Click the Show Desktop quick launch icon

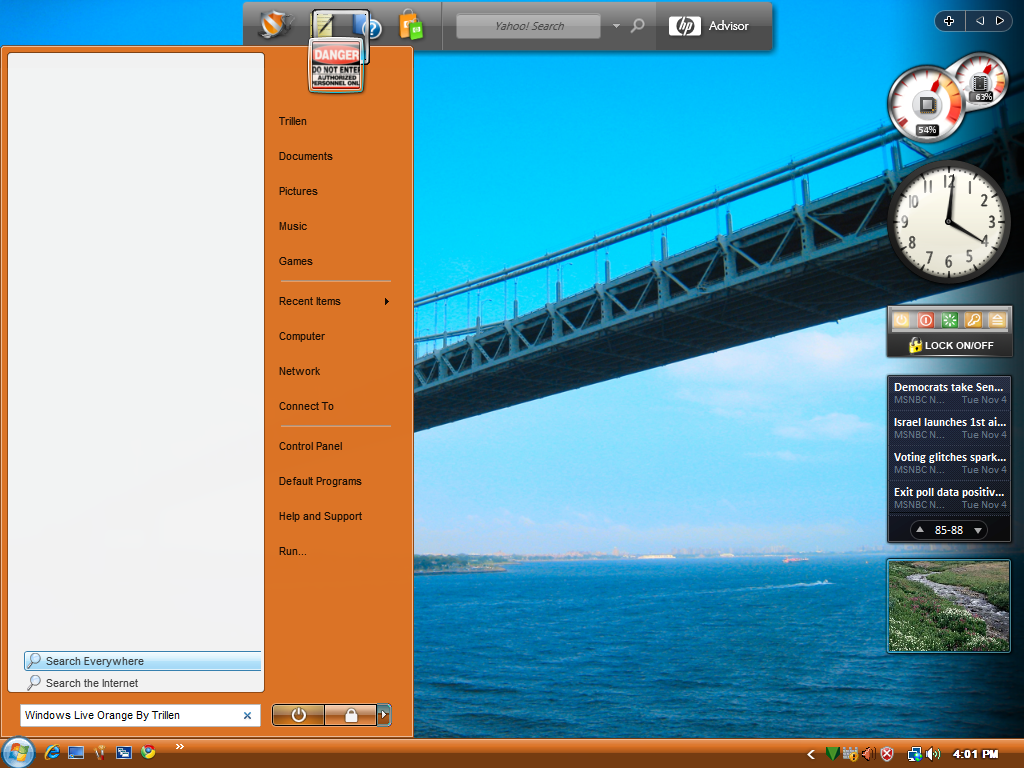pos(76,752)
